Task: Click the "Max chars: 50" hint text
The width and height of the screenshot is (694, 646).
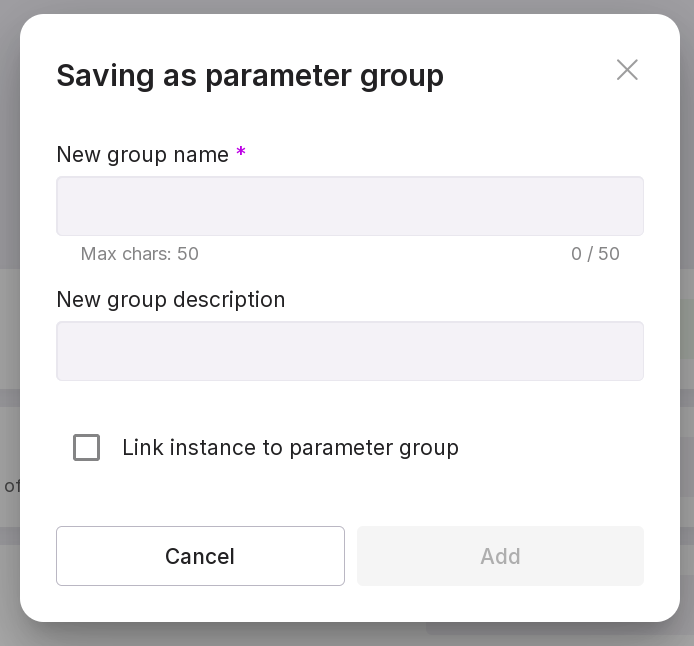Action: pyautogui.click(x=140, y=254)
